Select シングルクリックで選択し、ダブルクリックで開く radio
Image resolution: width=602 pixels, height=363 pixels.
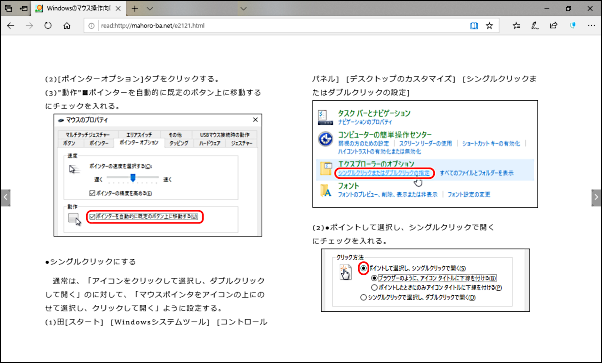pyautogui.click(x=363, y=297)
